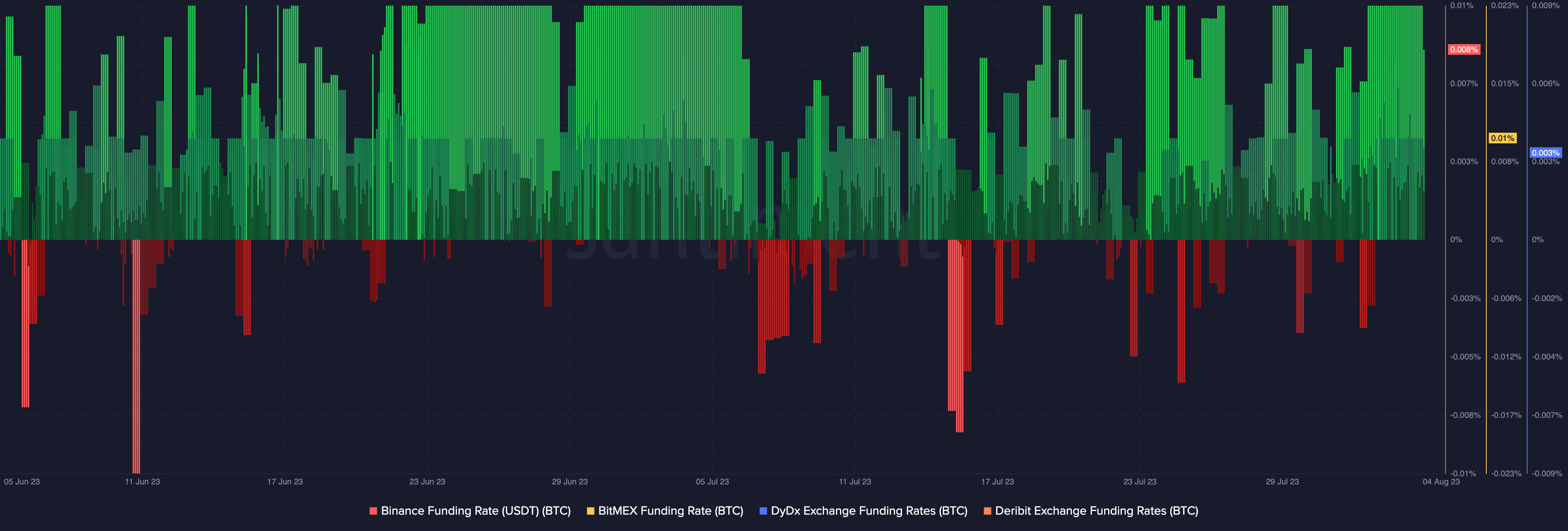Click the -0.023% bottom axis label
Image resolution: width=1568 pixels, height=531 pixels.
click(x=1506, y=474)
